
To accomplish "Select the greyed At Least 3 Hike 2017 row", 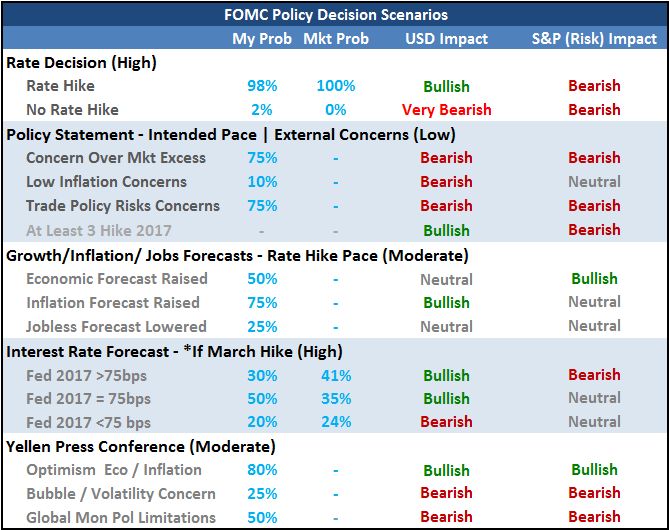I will point(334,230).
